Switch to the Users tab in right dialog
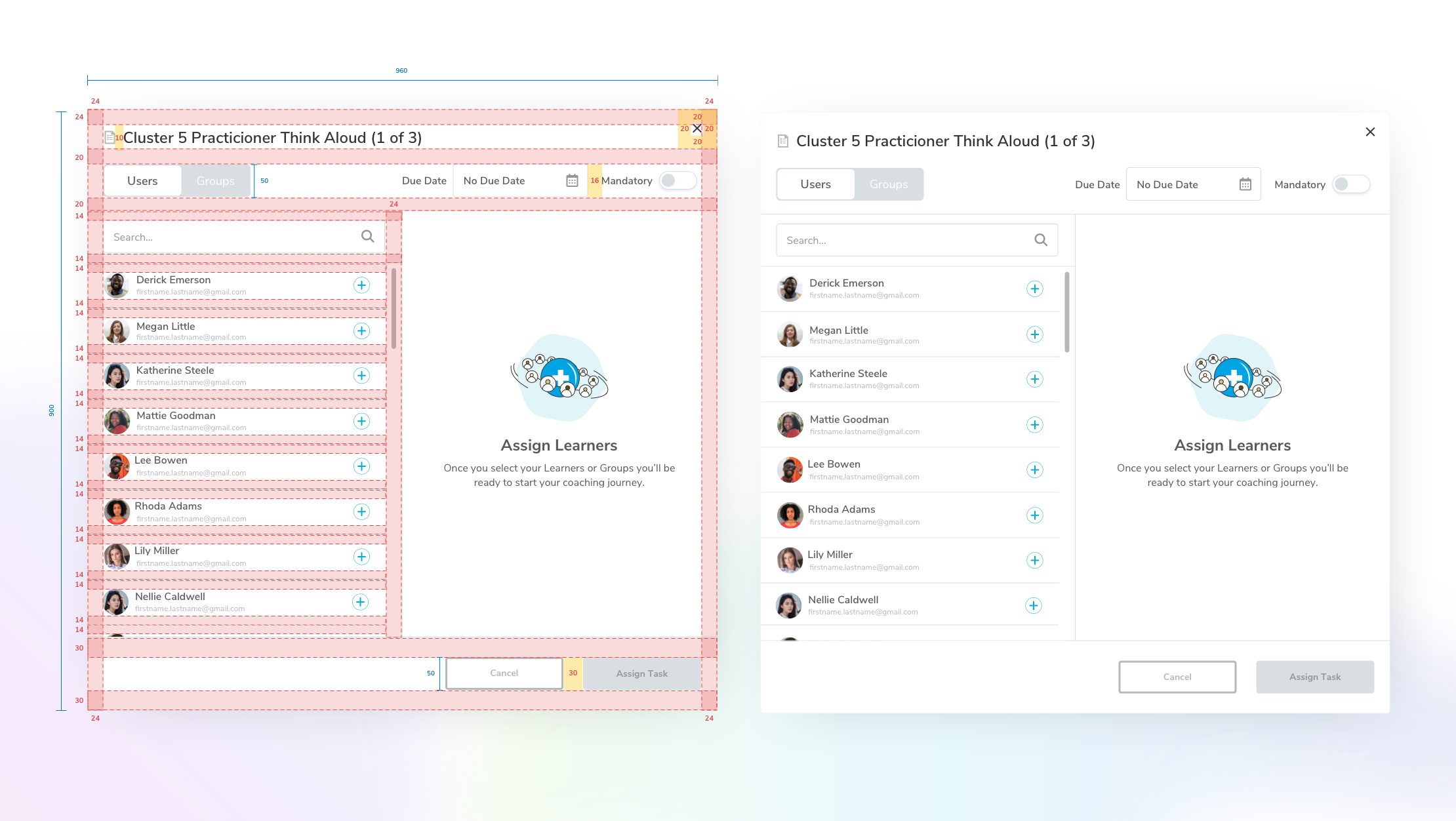The height and width of the screenshot is (821, 1456). point(816,184)
